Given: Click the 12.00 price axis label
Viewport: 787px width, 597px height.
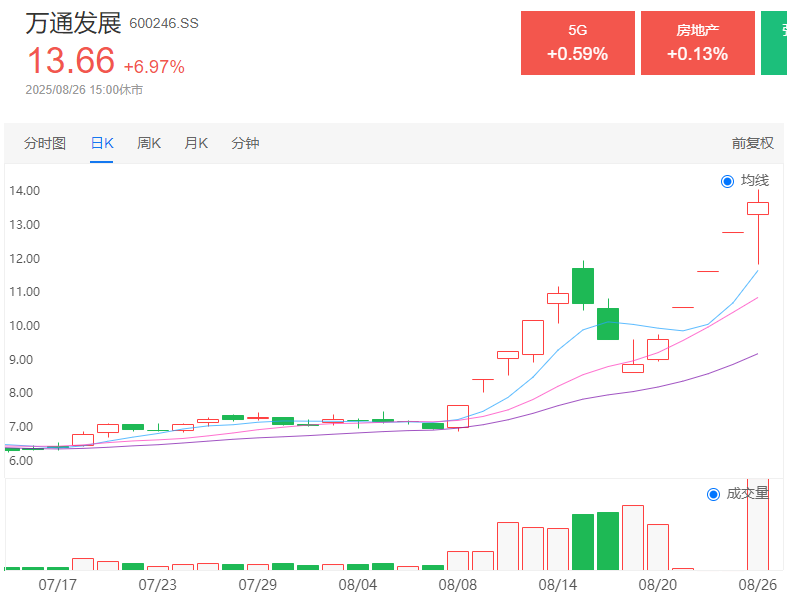Looking at the screenshot, I should [24, 259].
